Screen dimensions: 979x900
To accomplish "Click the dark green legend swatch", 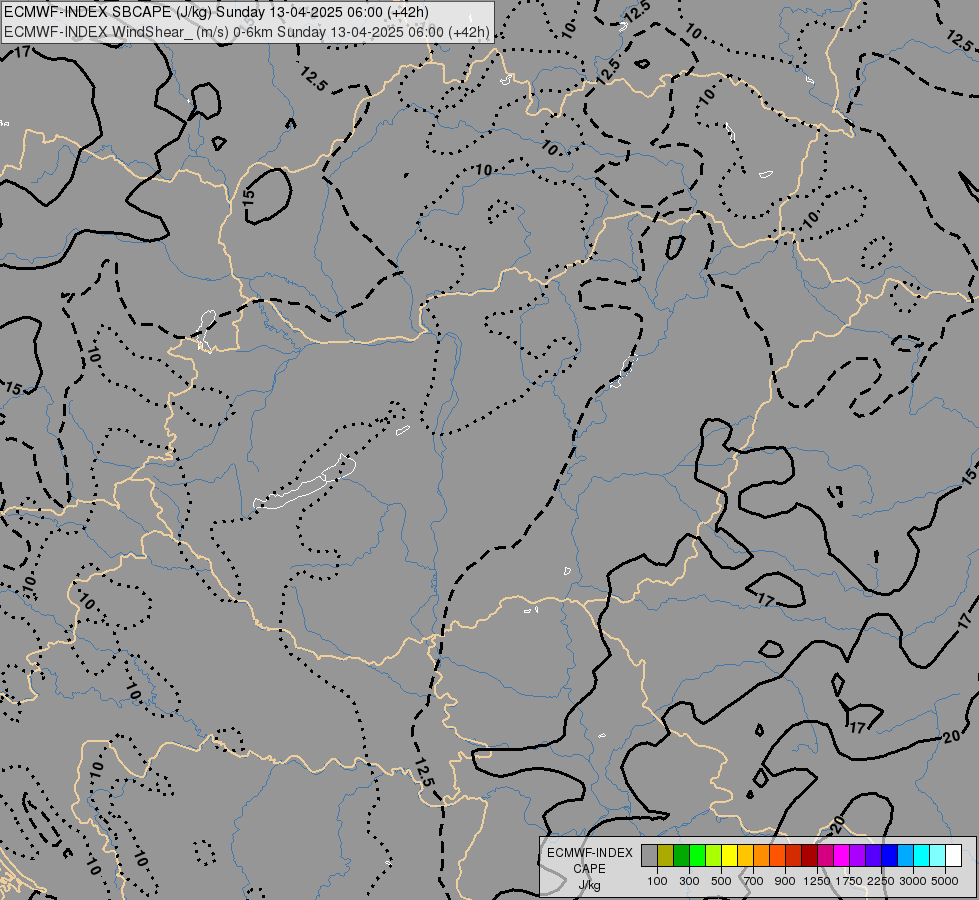I will (681, 856).
